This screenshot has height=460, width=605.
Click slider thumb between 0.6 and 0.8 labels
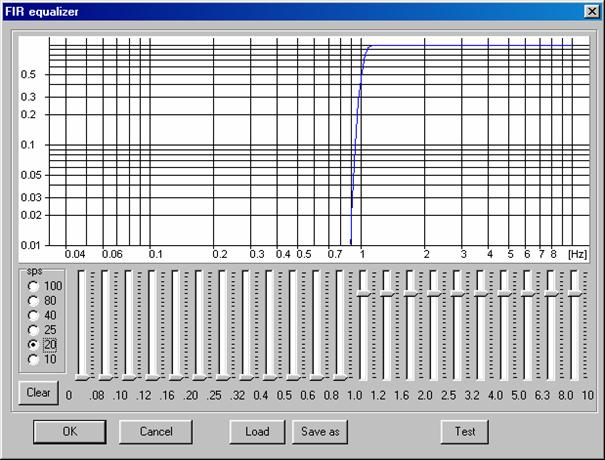(317, 377)
